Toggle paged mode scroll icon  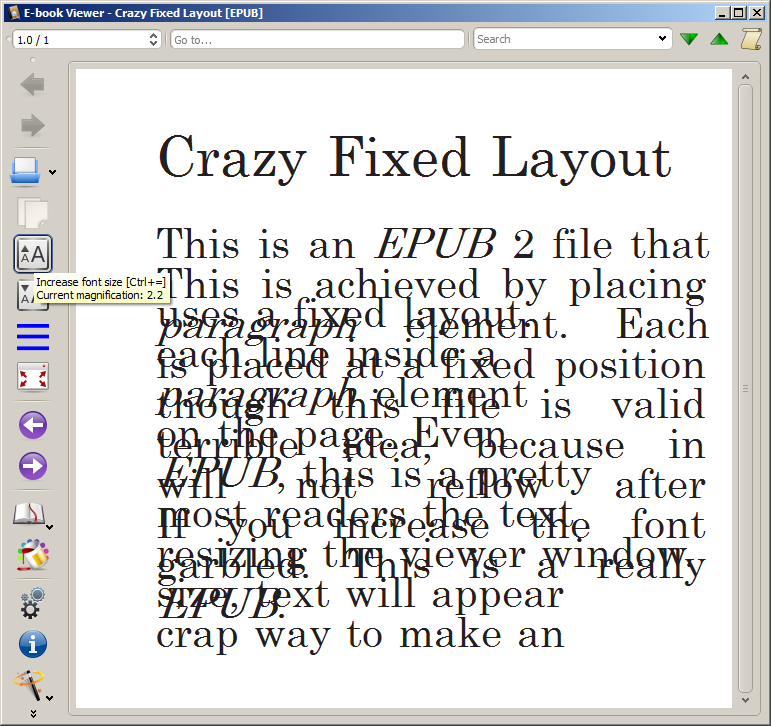[x=750, y=39]
